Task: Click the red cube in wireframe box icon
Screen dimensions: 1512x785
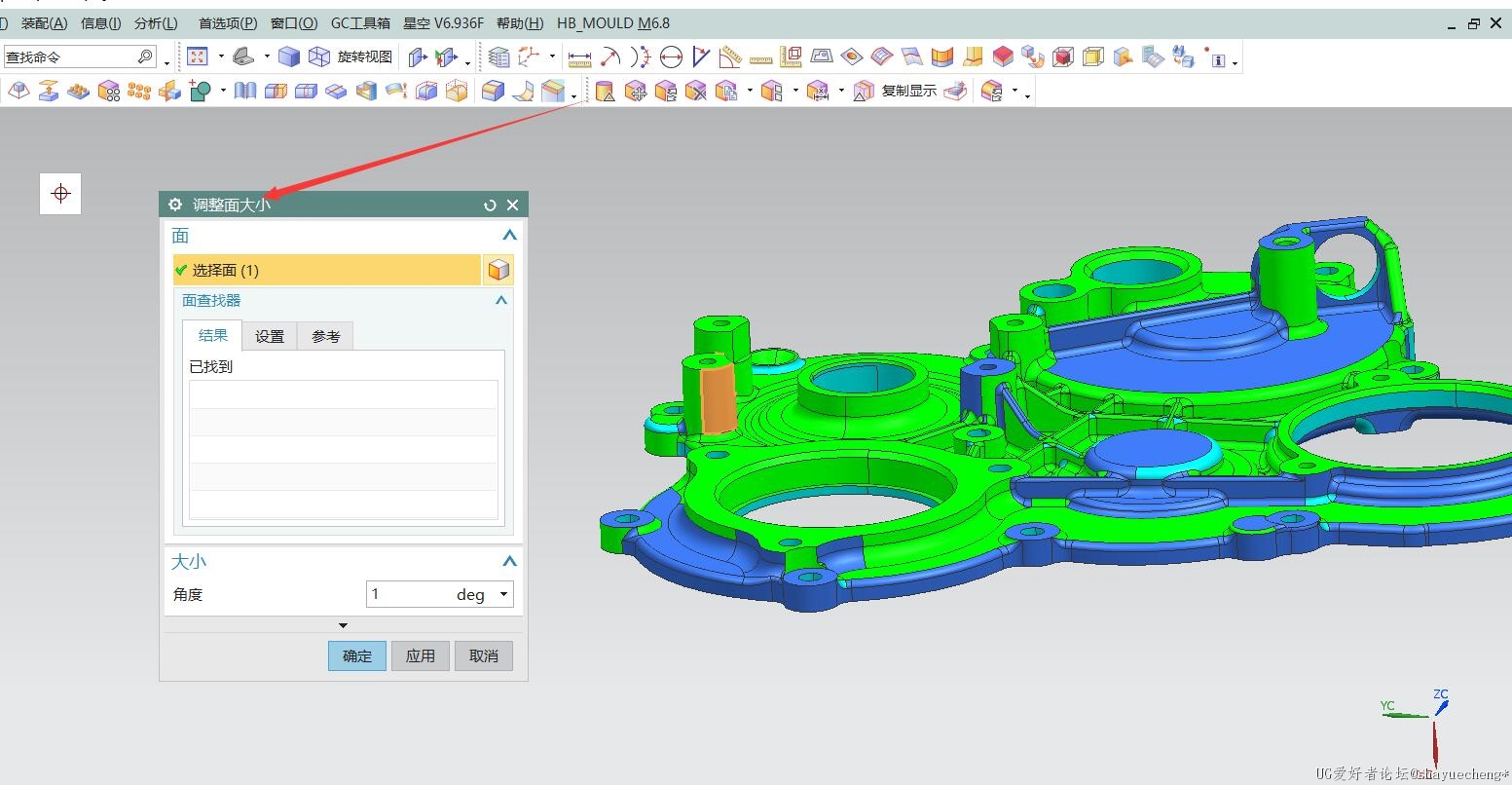Action: click(1063, 57)
